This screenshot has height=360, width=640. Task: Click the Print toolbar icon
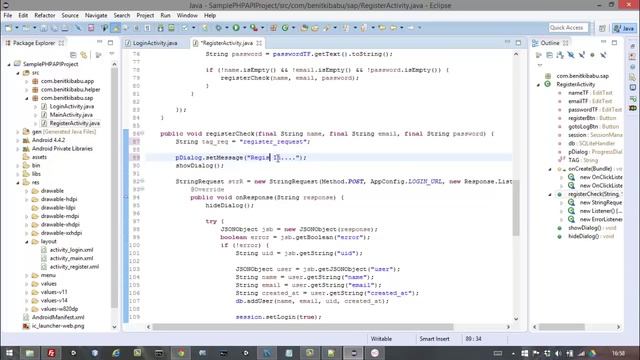click(64, 28)
